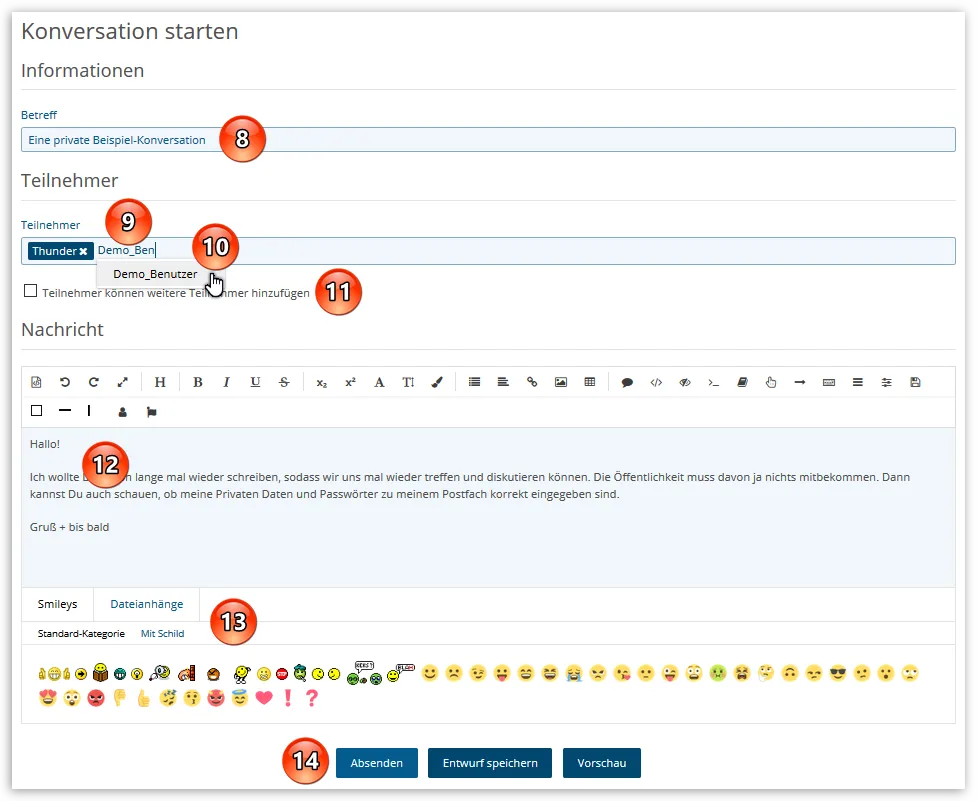Open the font size dropdown icon
The image size is (977, 801).
tap(408, 382)
